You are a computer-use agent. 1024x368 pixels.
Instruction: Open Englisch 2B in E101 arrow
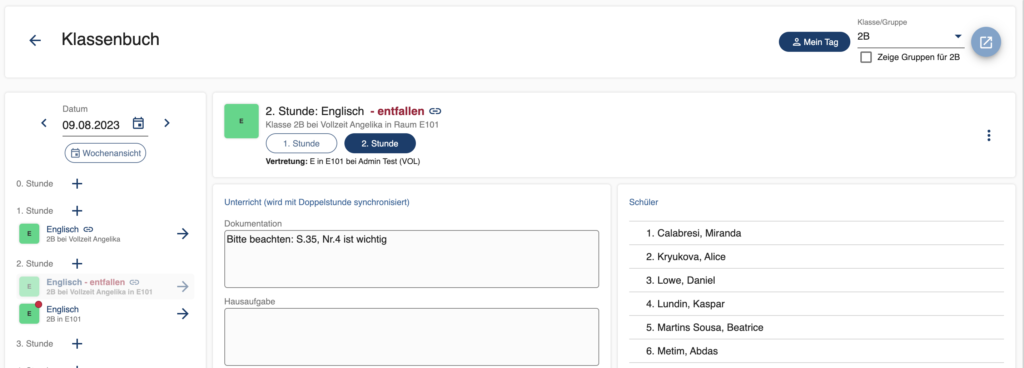pyautogui.click(x=183, y=313)
